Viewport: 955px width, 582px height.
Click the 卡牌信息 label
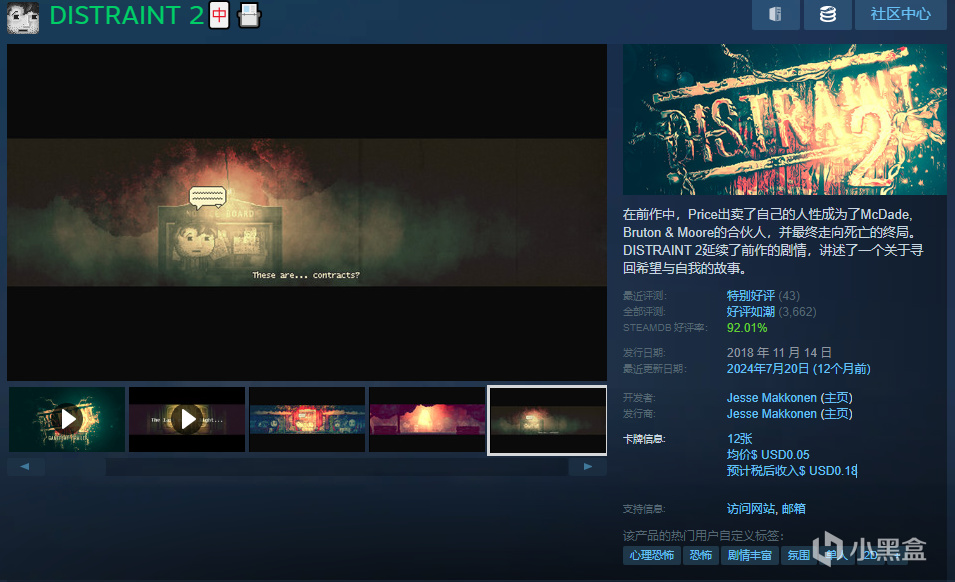(x=644, y=439)
